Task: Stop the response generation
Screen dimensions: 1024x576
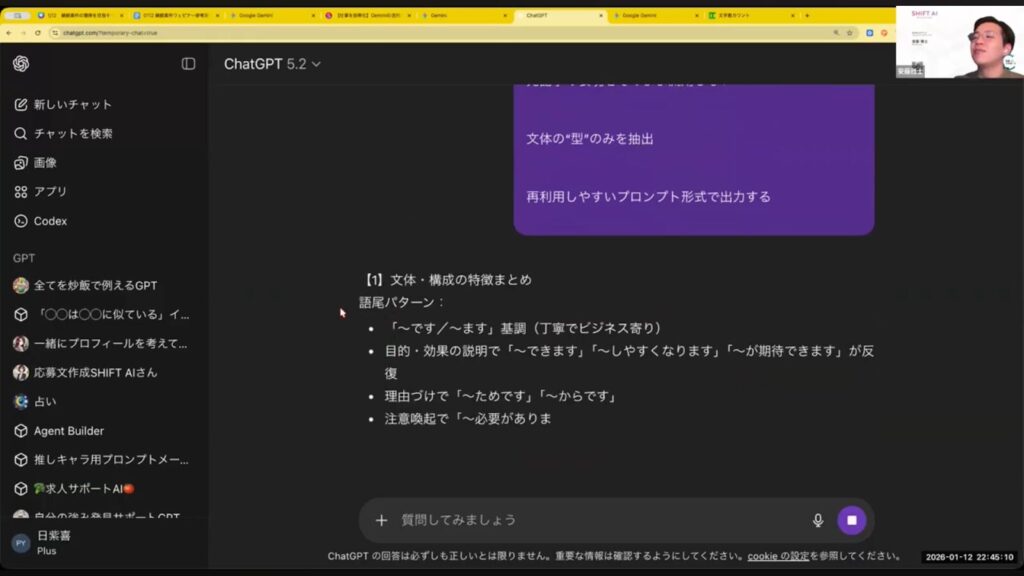Action: click(852, 520)
